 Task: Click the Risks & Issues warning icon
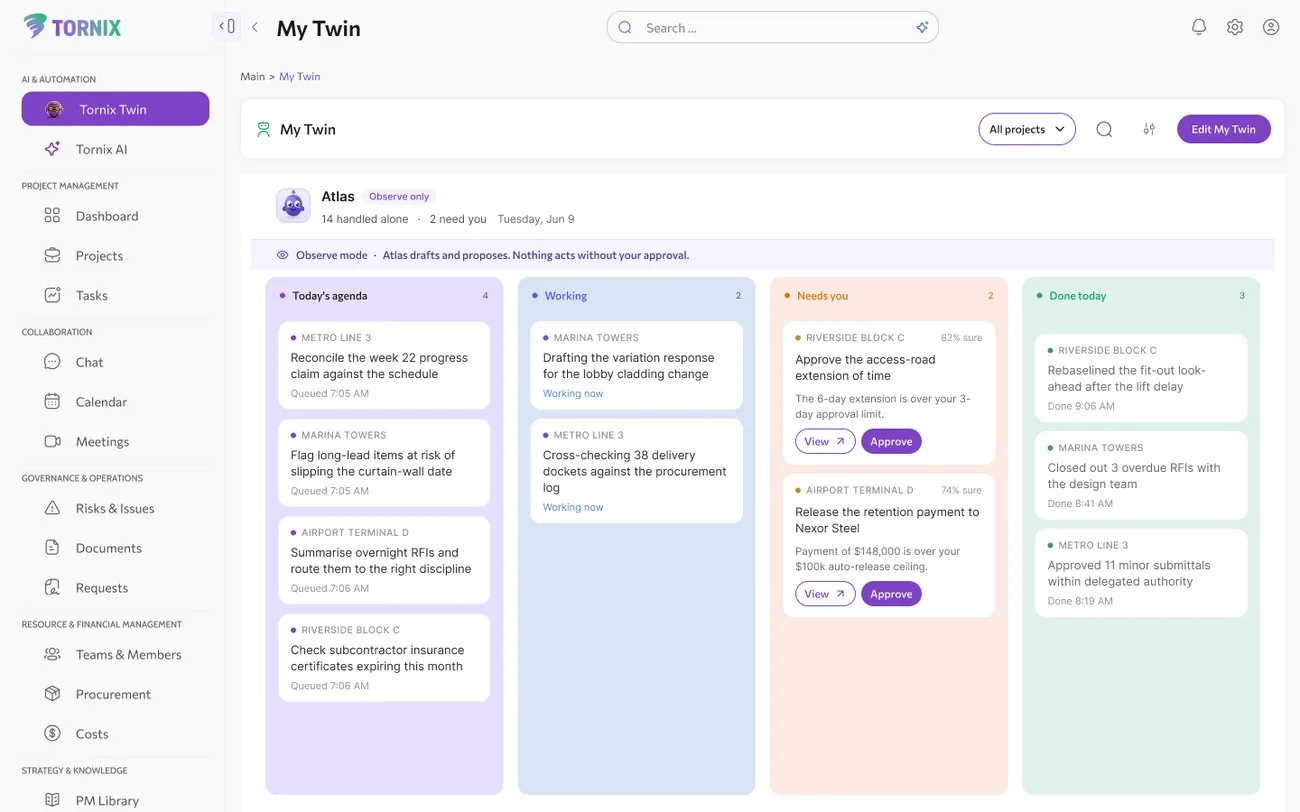click(52, 508)
